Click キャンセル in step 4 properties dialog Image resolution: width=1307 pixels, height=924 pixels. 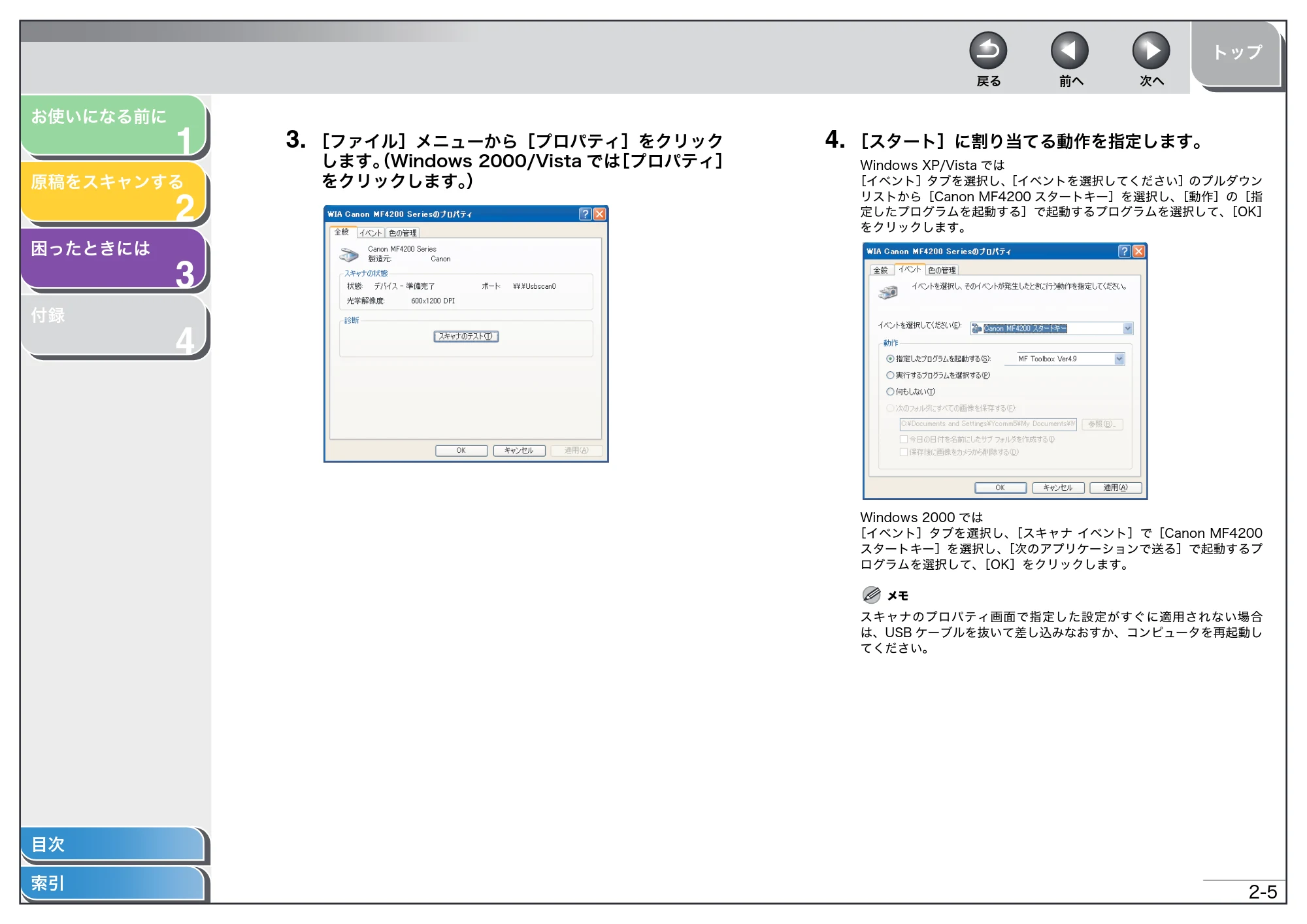tap(1058, 487)
